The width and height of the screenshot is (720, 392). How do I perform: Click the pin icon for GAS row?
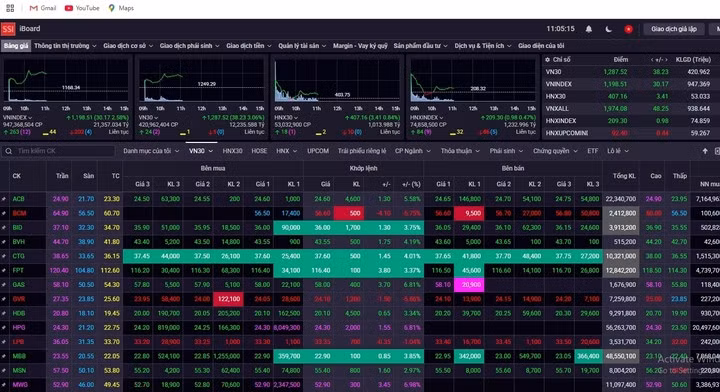(x=4, y=285)
